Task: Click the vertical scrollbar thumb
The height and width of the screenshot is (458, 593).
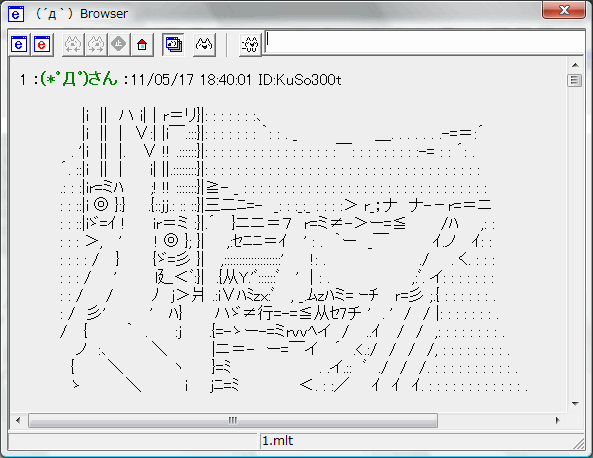Action: (575, 80)
